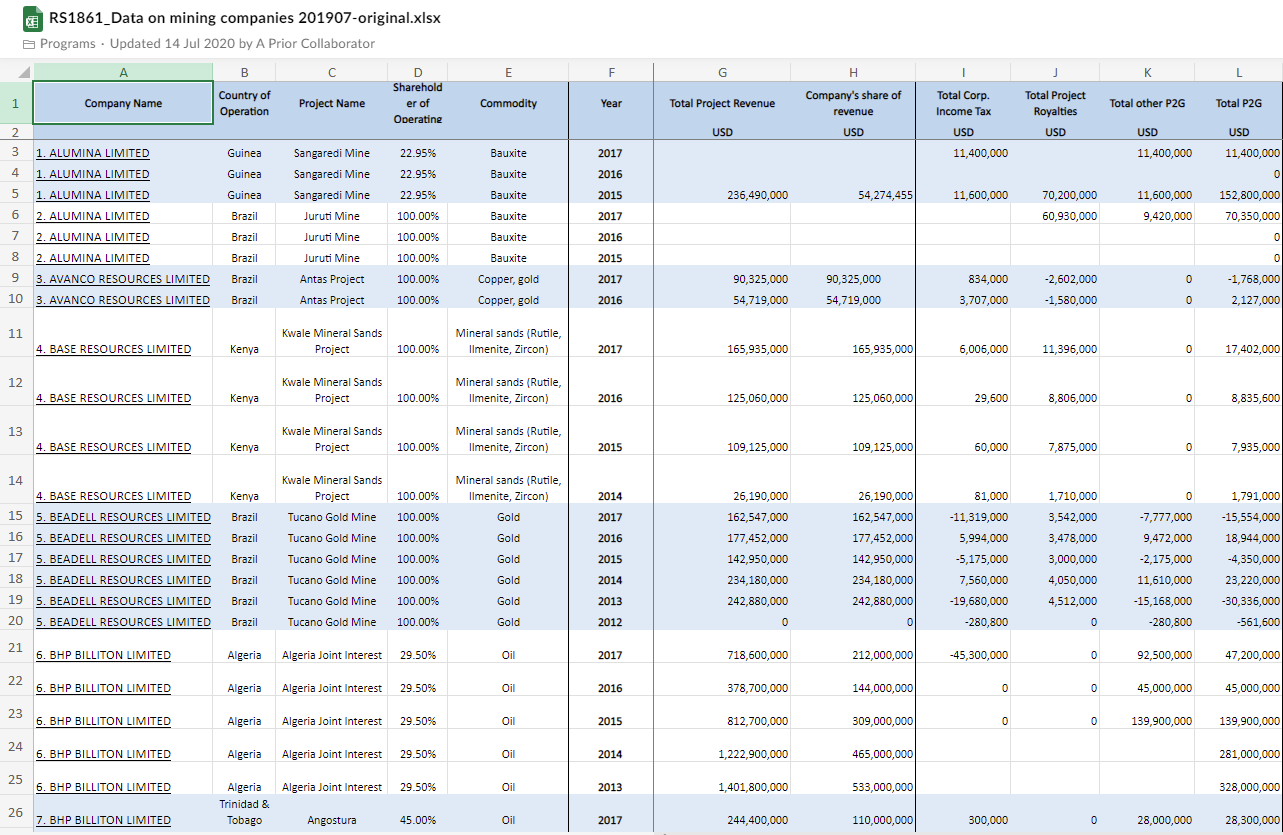The image size is (1283, 835).
Task: Open 5. BEADELL RESOURCES LIMITED link in row 20
Action: click(123, 622)
